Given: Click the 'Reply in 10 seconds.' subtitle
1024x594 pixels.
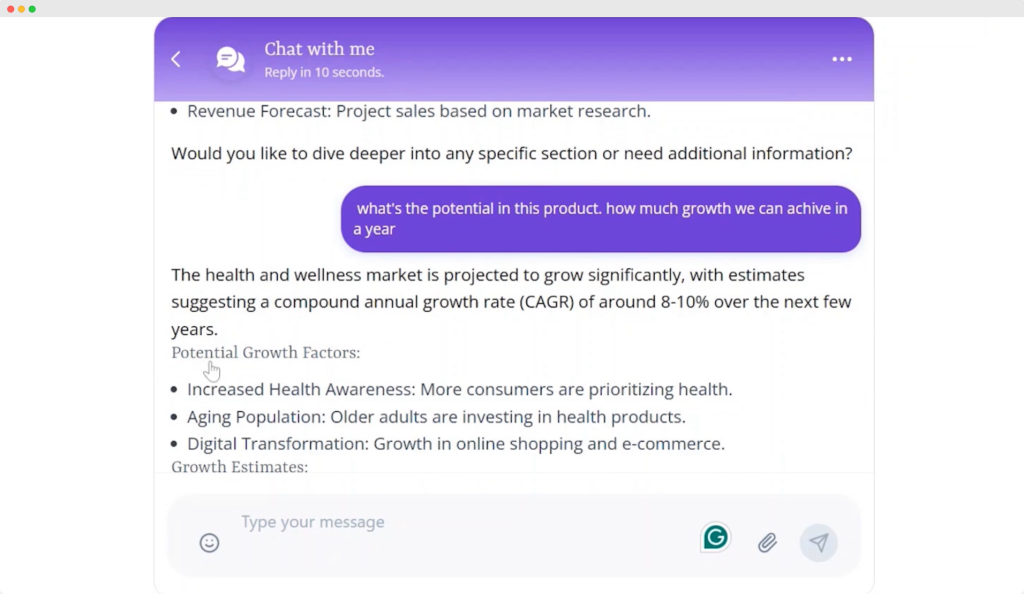Looking at the screenshot, I should pyautogui.click(x=324, y=72).
